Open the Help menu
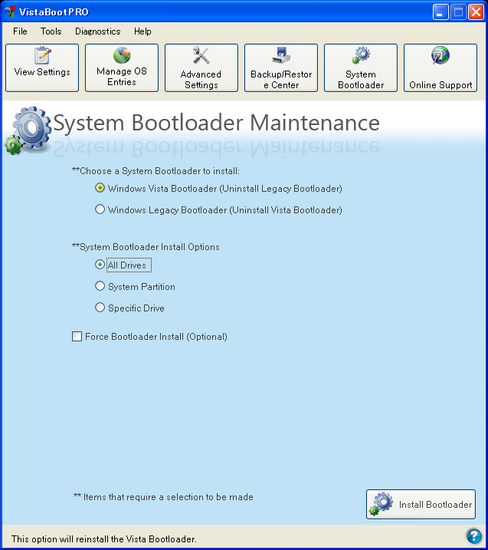The width and height of the screenshot is (488, 550). (x=142, y=31)
